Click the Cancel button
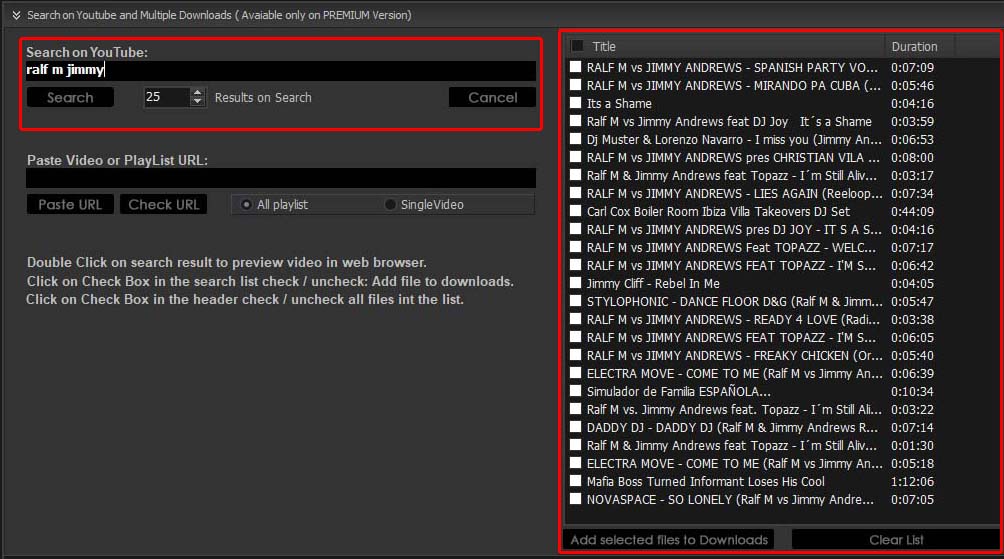The image size is (1004, 559). click(492, 97)
